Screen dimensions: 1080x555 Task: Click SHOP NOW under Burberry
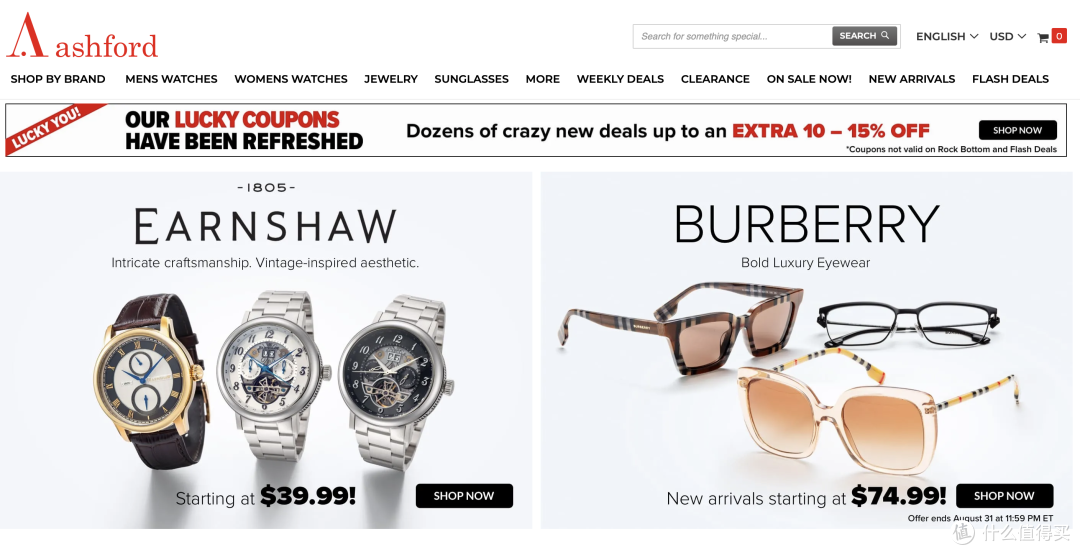[x=1004, y=496]
